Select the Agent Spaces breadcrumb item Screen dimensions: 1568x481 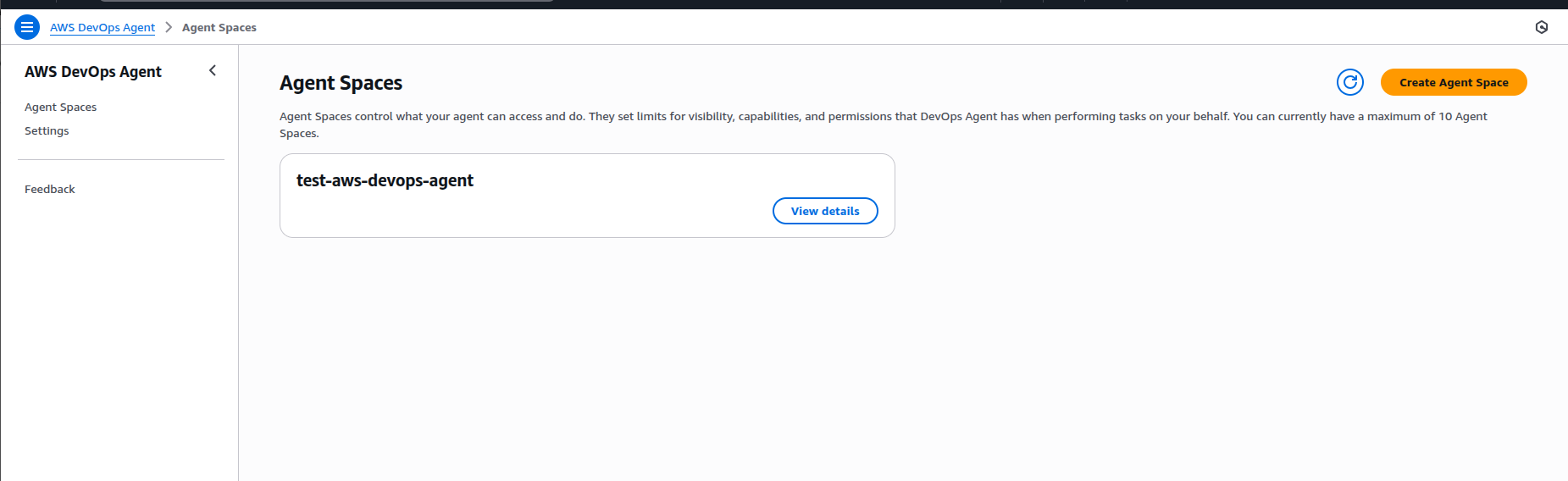click(x=219, y=27)
